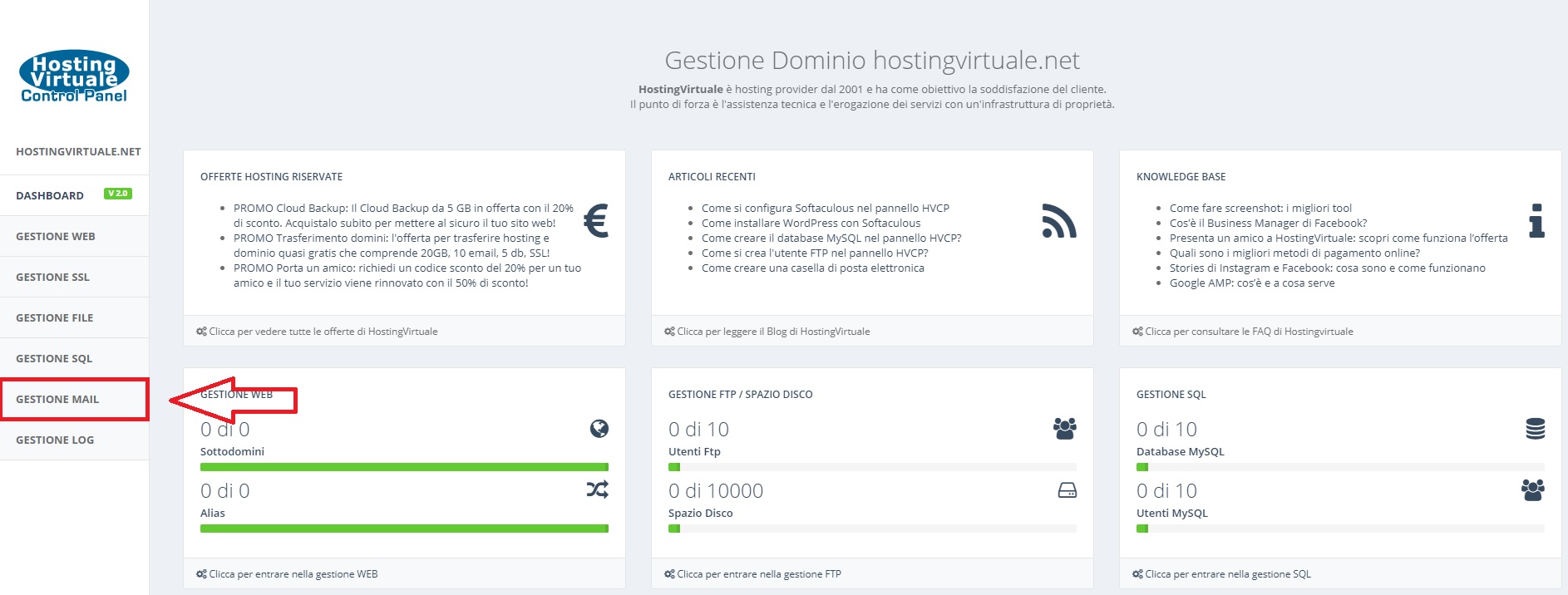Open 'Come creare una casella di posta elettronica'
Viewport: 1568px width, 595px height.
click(x=813, y=268)
